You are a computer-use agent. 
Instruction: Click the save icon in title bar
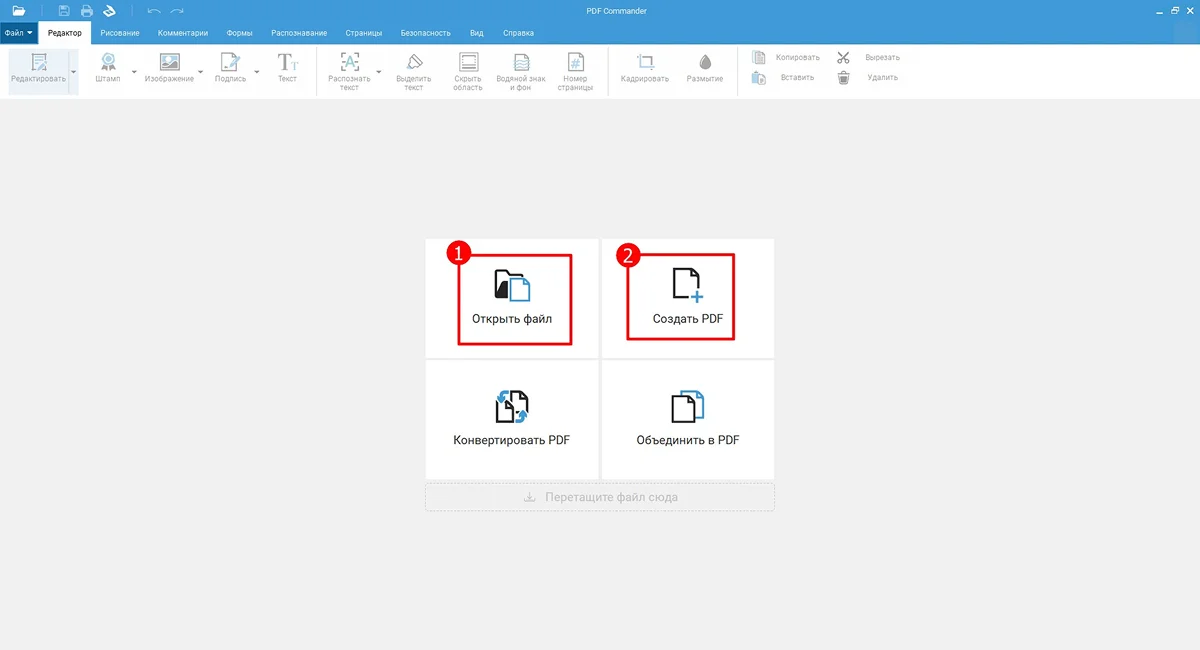click(x=64, y=10)
